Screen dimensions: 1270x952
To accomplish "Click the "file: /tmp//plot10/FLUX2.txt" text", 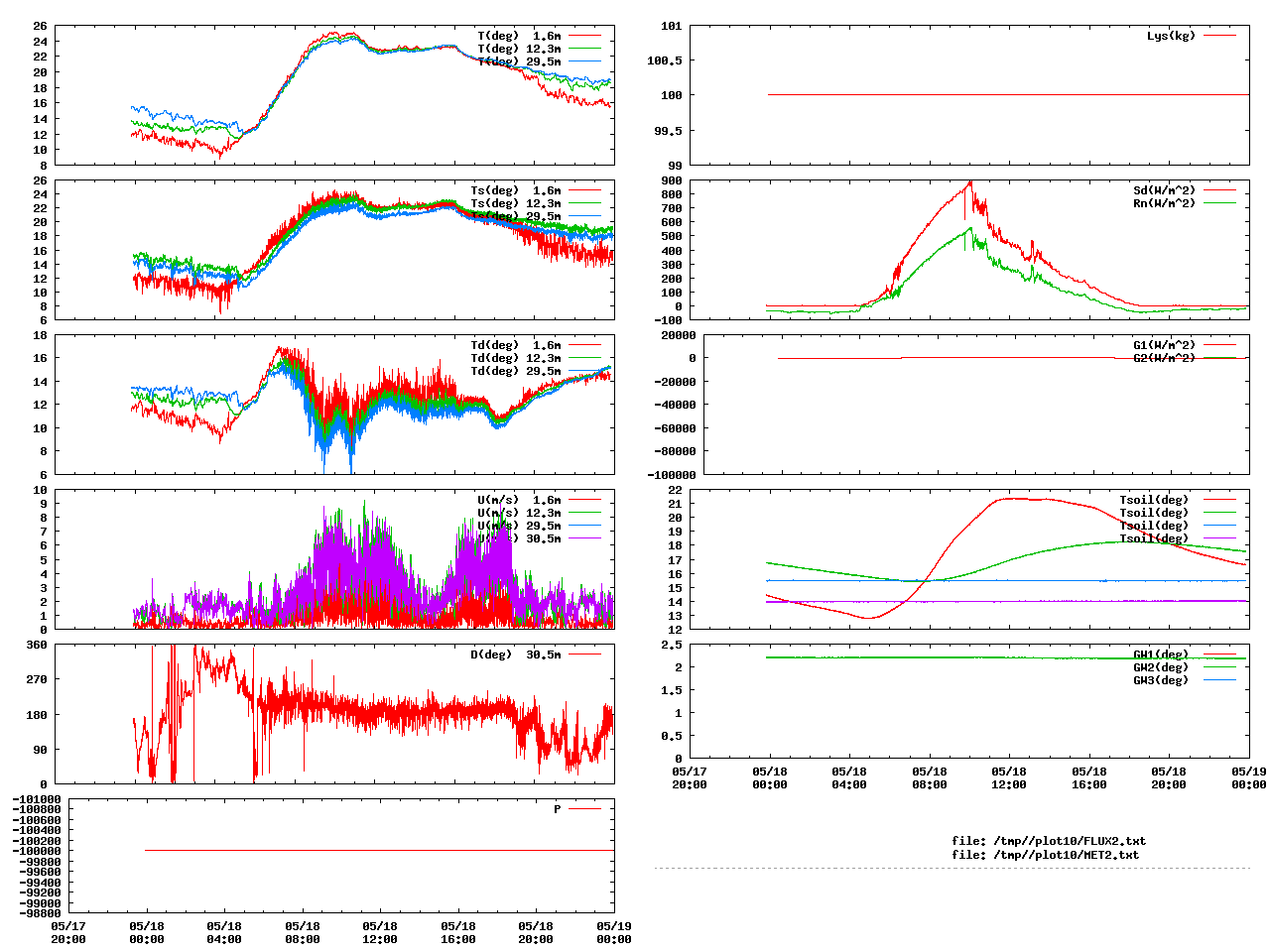I will [1049, 841].
